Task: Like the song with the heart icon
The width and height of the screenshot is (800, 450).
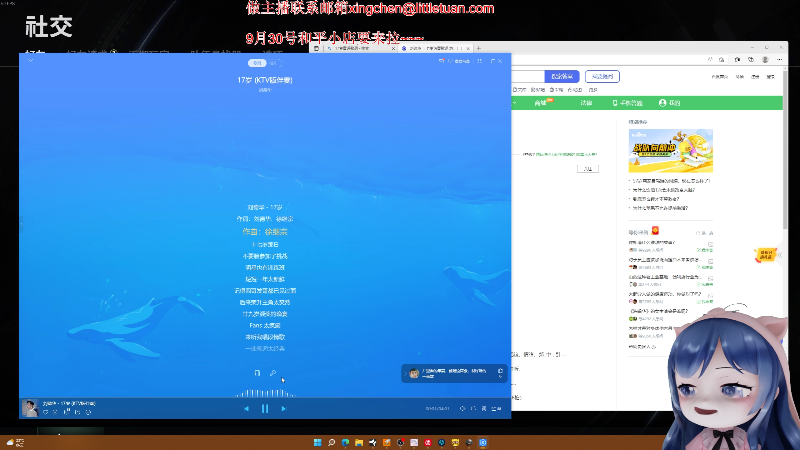Action: tap(45, 412)
